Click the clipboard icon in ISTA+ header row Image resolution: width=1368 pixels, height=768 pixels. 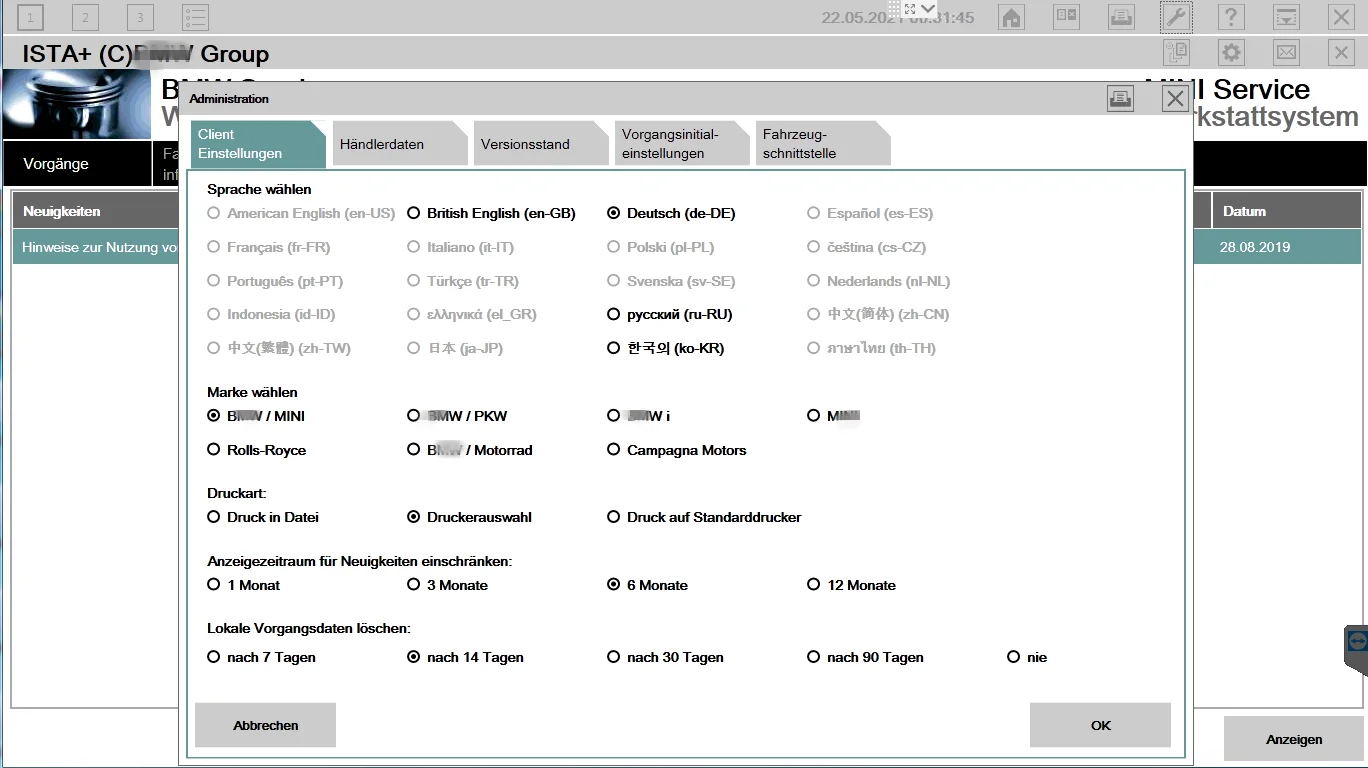[1176, 53]
